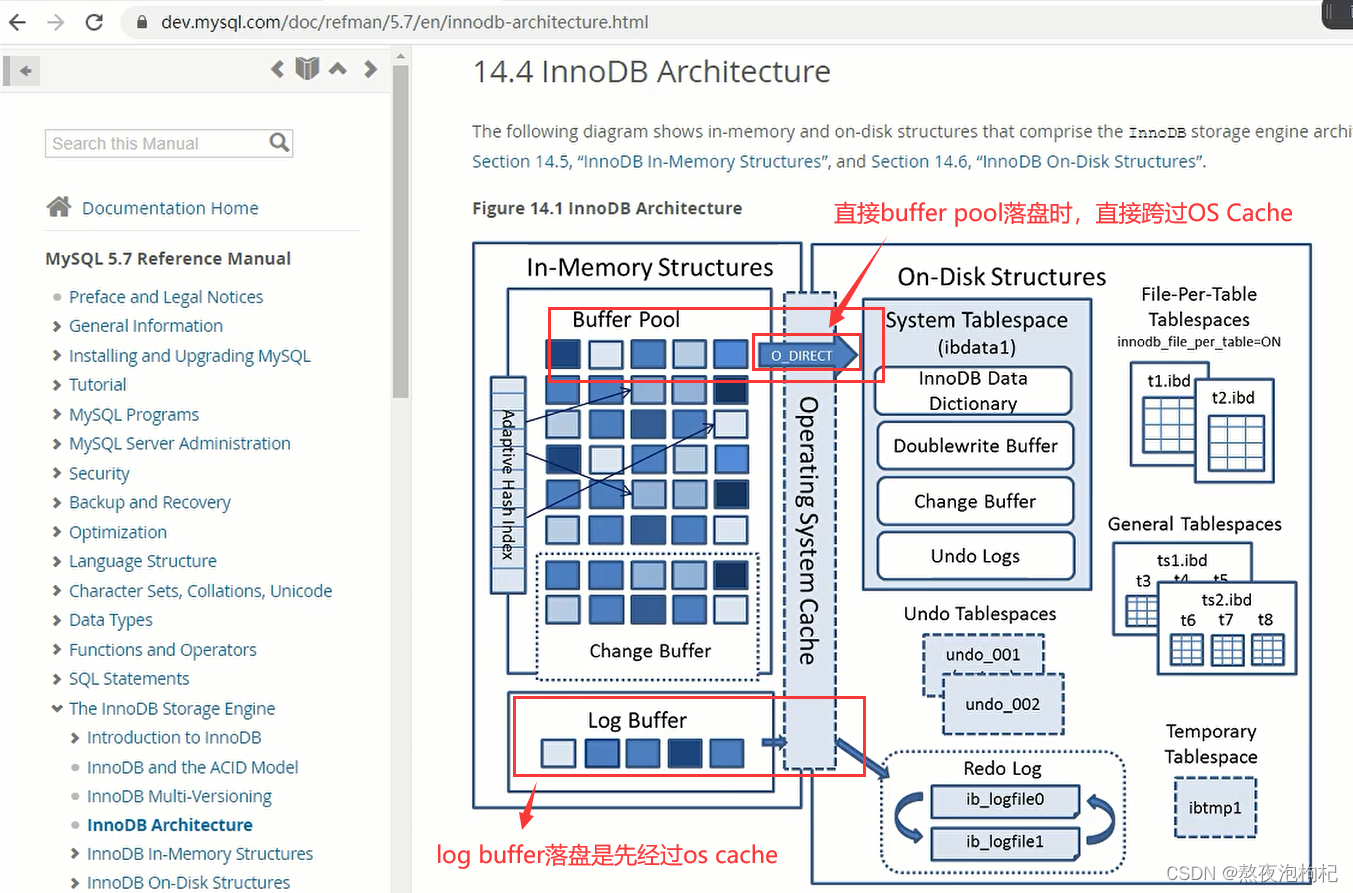Go to the previous manual page chevron
The height and width of the screenshot is (893, 1353).
point(278,69)
